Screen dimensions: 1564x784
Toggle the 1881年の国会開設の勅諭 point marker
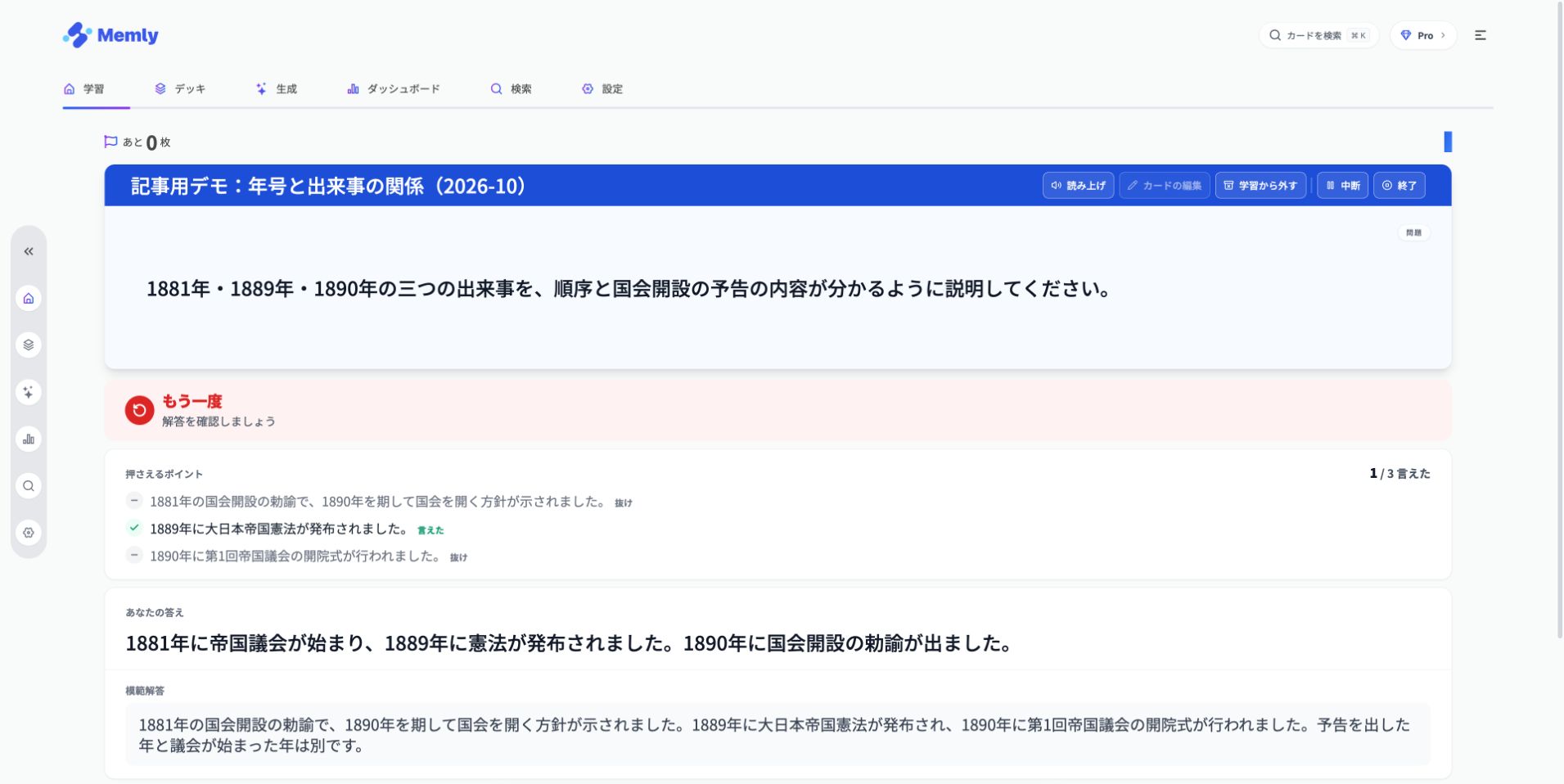tap(134, 500)
